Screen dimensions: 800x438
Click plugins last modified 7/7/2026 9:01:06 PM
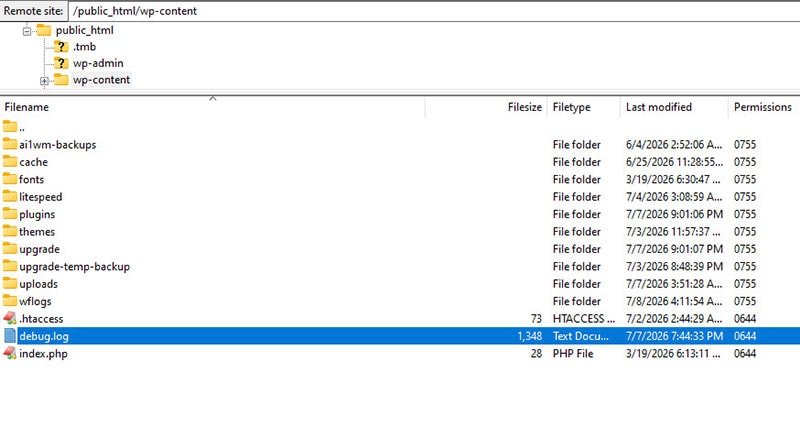(x=674, y=214)
